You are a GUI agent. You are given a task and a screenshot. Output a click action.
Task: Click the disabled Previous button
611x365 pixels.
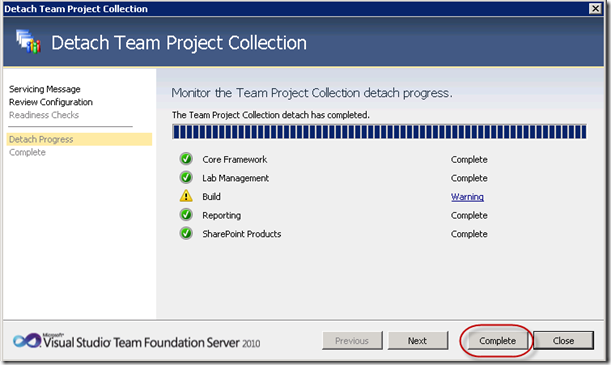point(352,341)
